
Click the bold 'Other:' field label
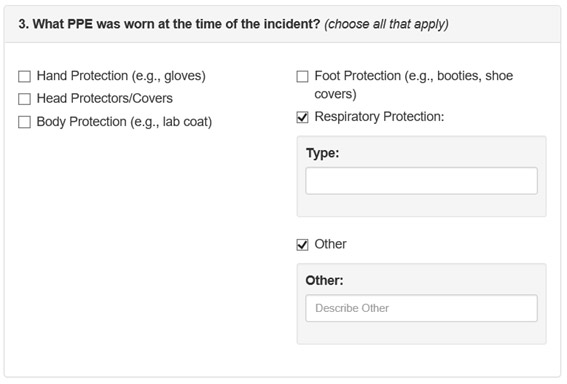pyautogui.click(x=324, y=280)
